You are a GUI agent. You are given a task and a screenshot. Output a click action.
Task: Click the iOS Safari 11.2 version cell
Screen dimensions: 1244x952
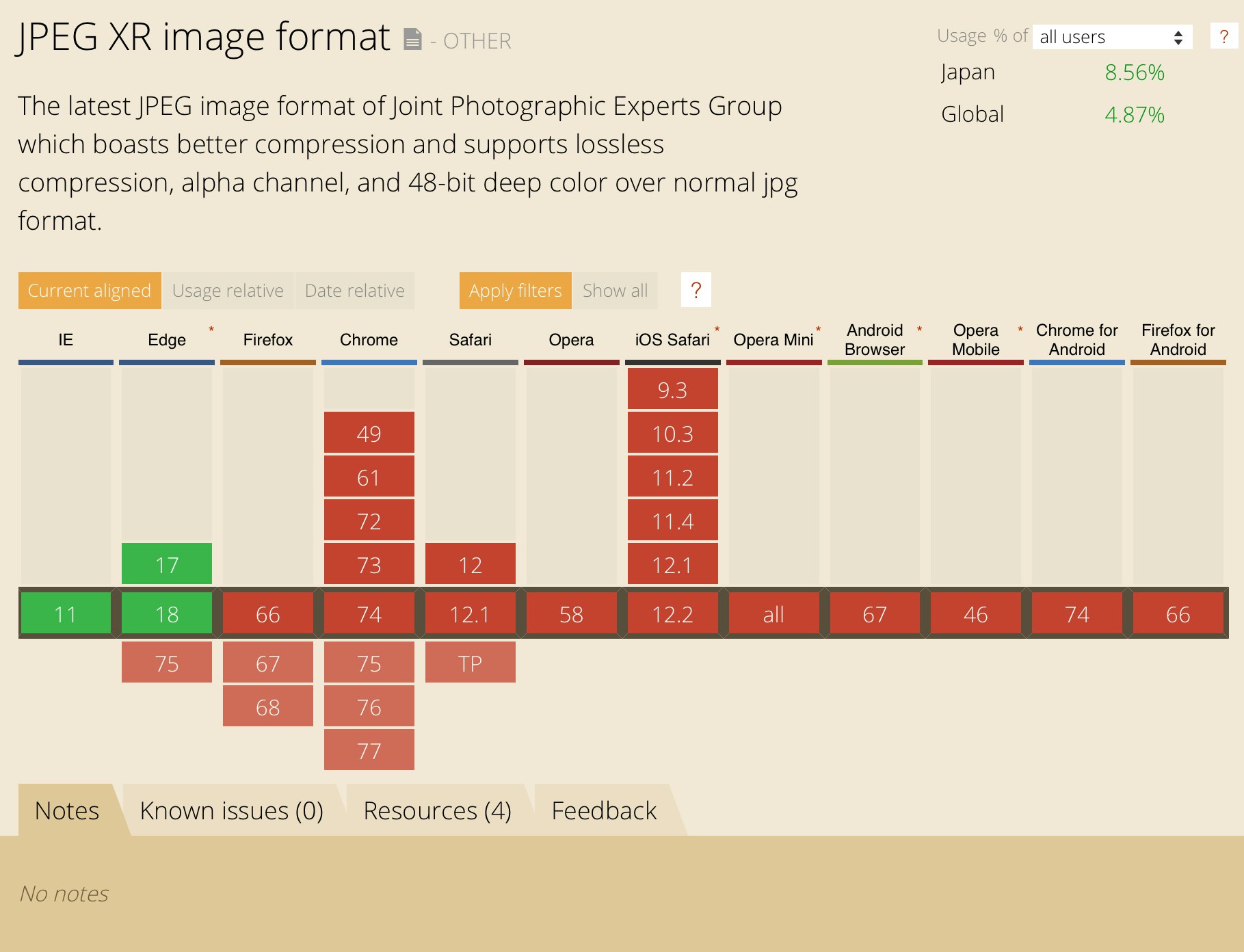pyautogui.click(x=673, y=477)
